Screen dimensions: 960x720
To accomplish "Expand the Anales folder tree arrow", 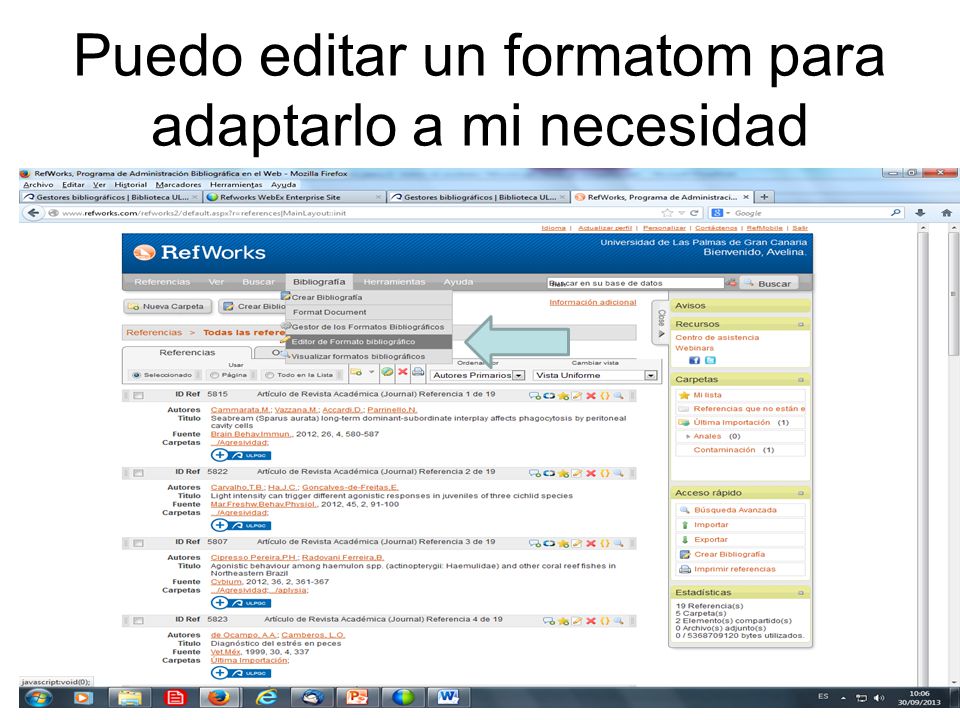I will pyautogui.click(x=688, y=437).
